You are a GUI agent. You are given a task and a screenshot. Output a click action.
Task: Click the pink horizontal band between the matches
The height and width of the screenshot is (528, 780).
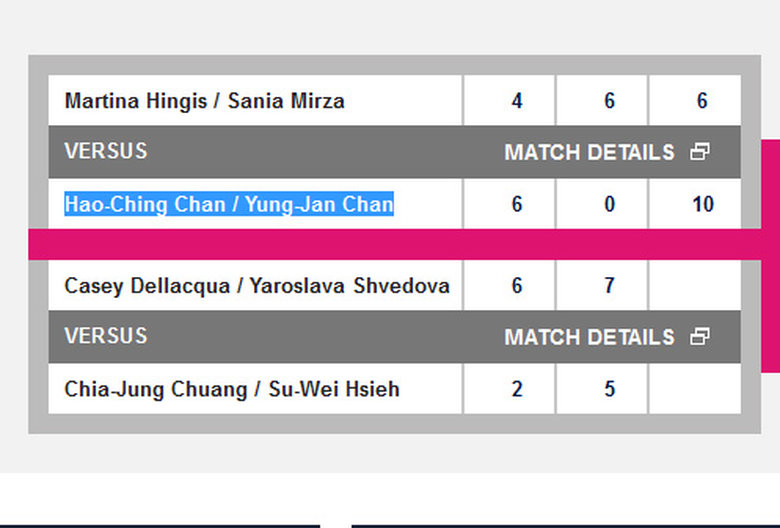[x=400, y=244]
